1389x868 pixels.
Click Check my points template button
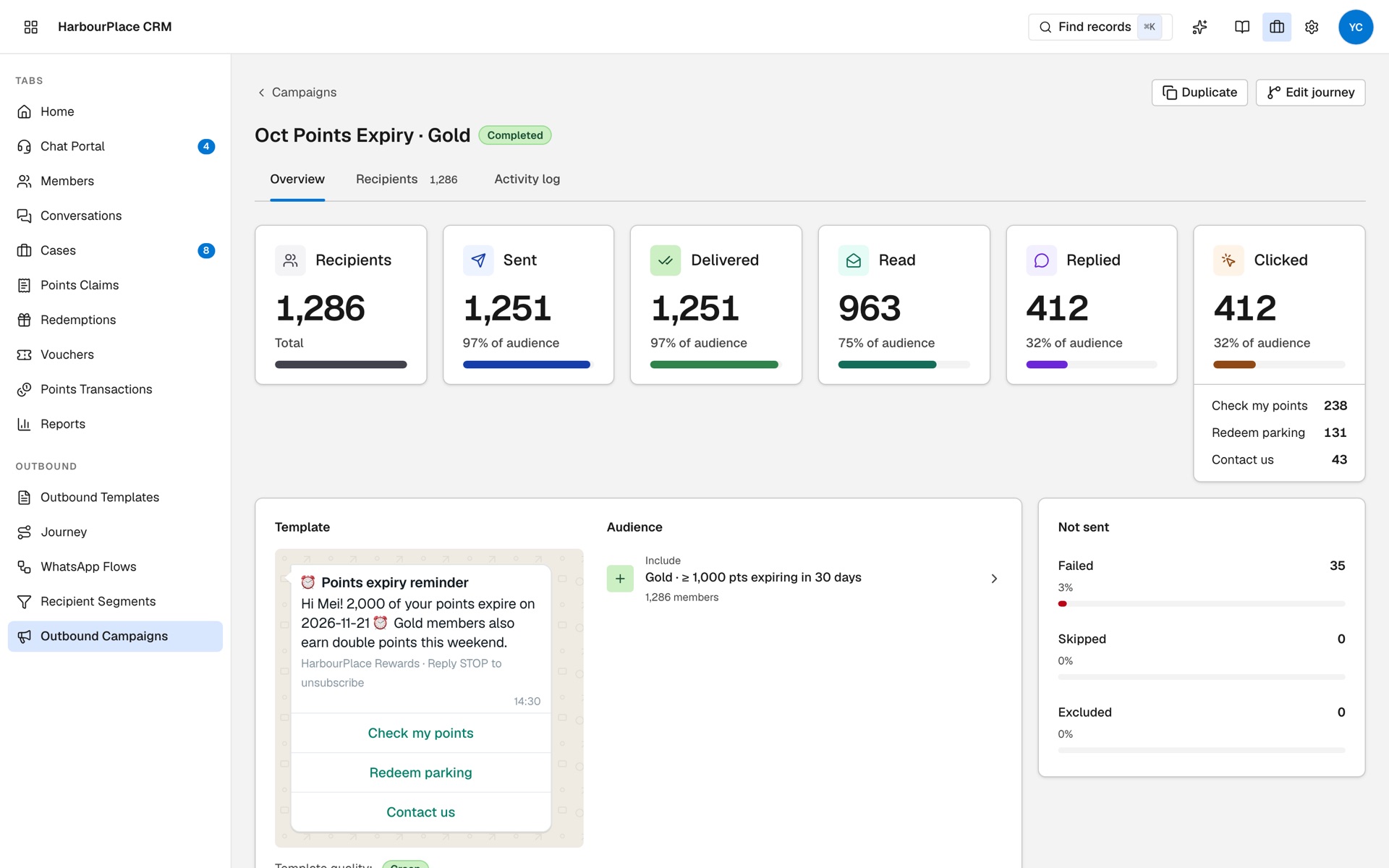[420, 733]
